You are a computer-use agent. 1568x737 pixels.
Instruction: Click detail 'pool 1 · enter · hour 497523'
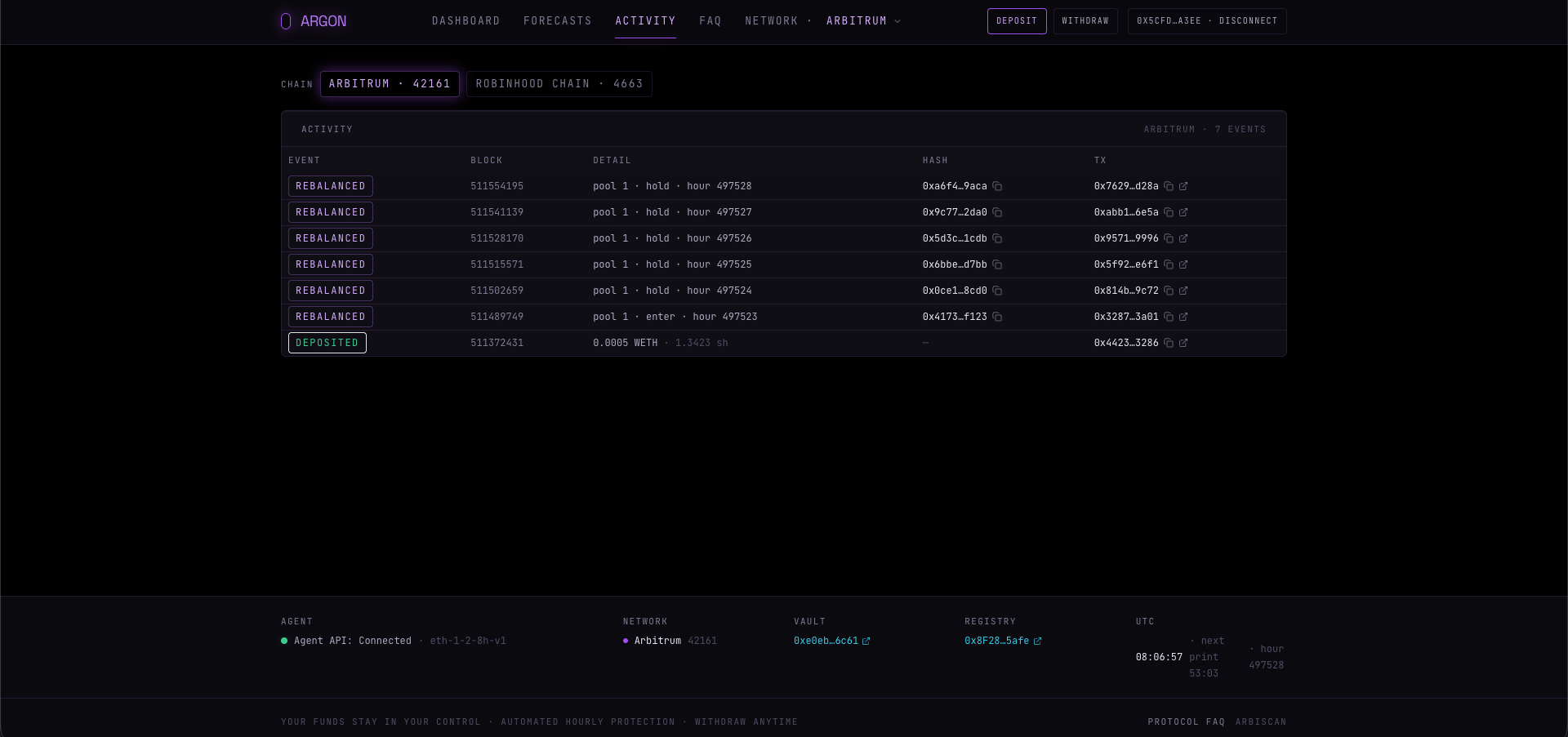tap(675, 317)
